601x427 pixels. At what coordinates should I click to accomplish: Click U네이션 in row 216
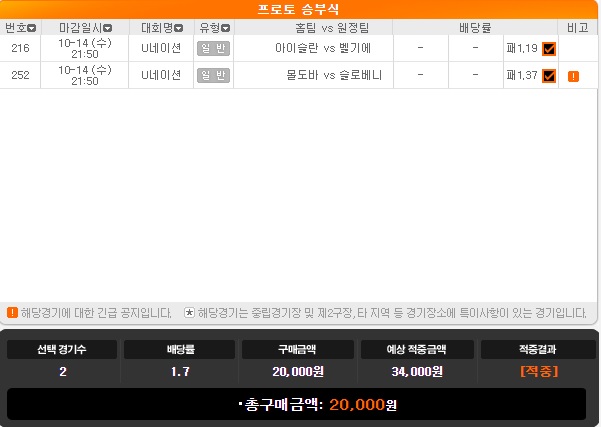coord(161,48)
